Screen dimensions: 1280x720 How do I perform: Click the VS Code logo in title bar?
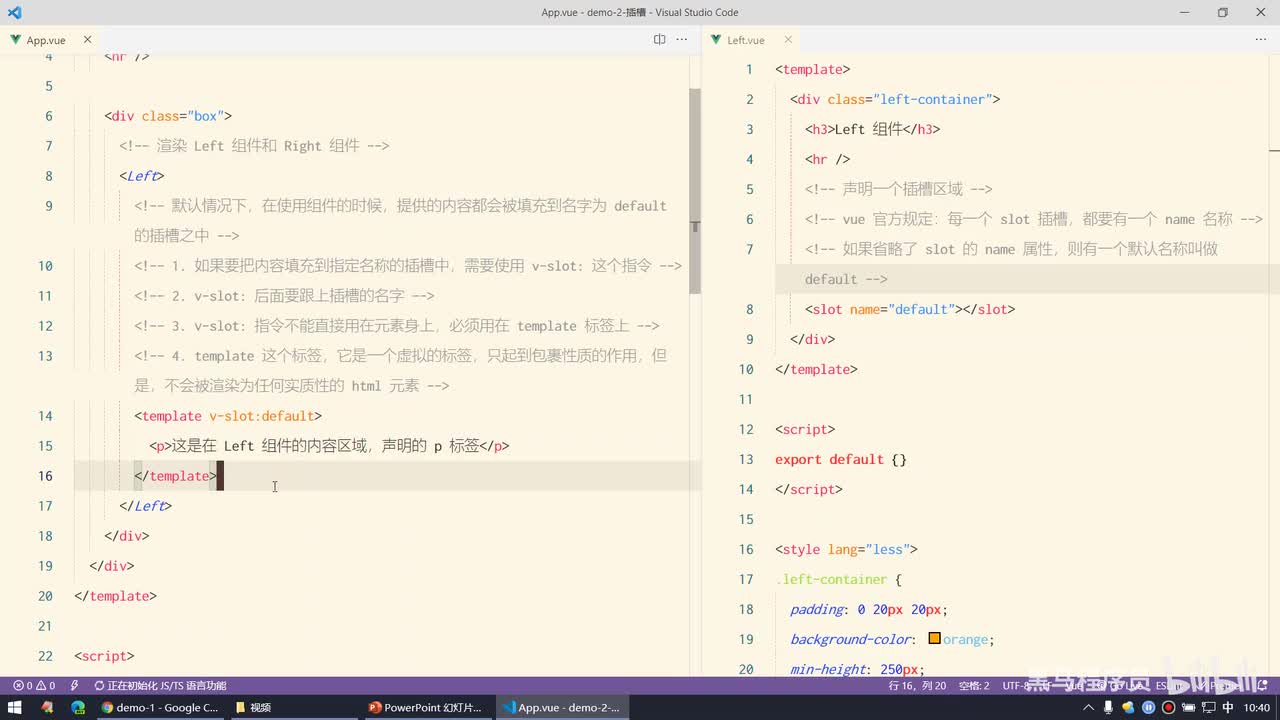[14, 12]
